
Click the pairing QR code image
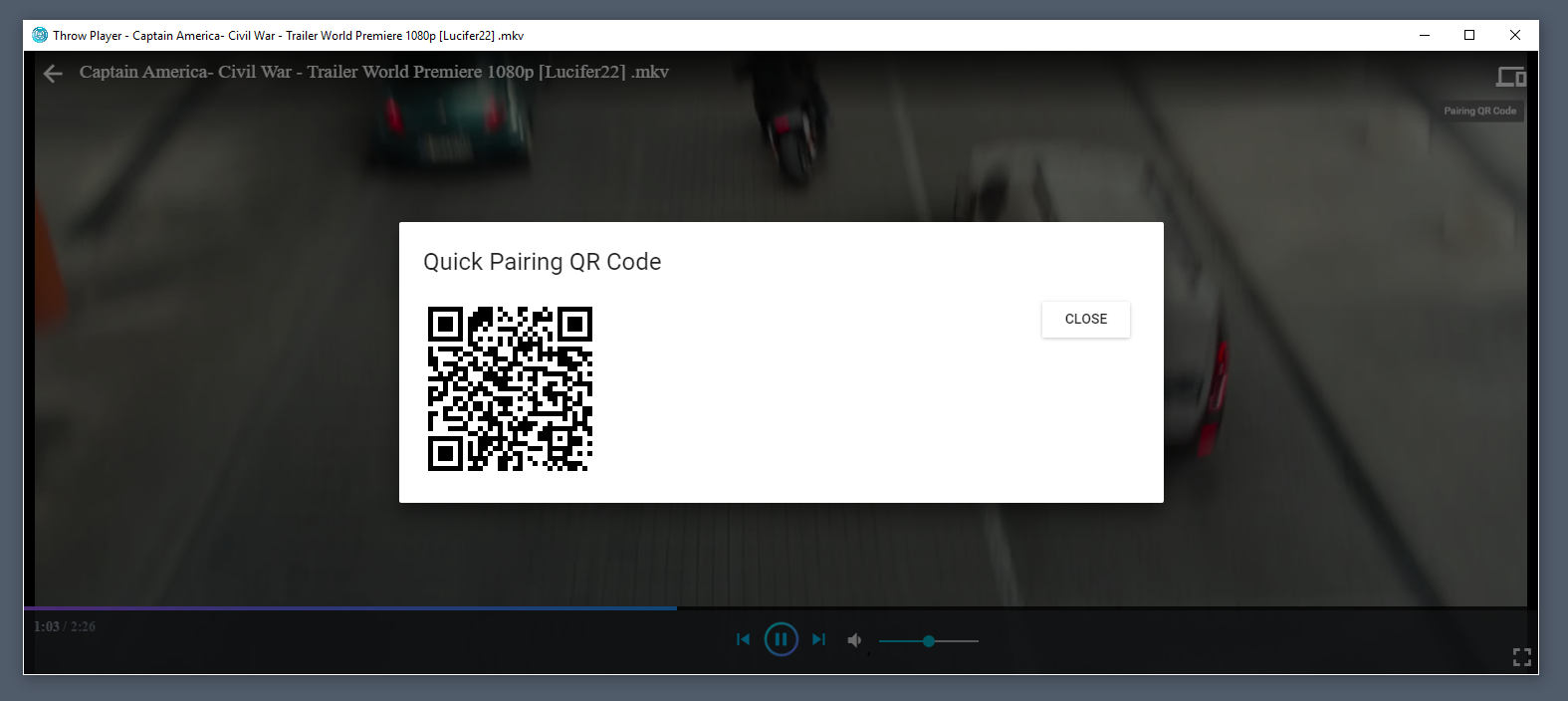pyautogui.click(x=510, y=388)
